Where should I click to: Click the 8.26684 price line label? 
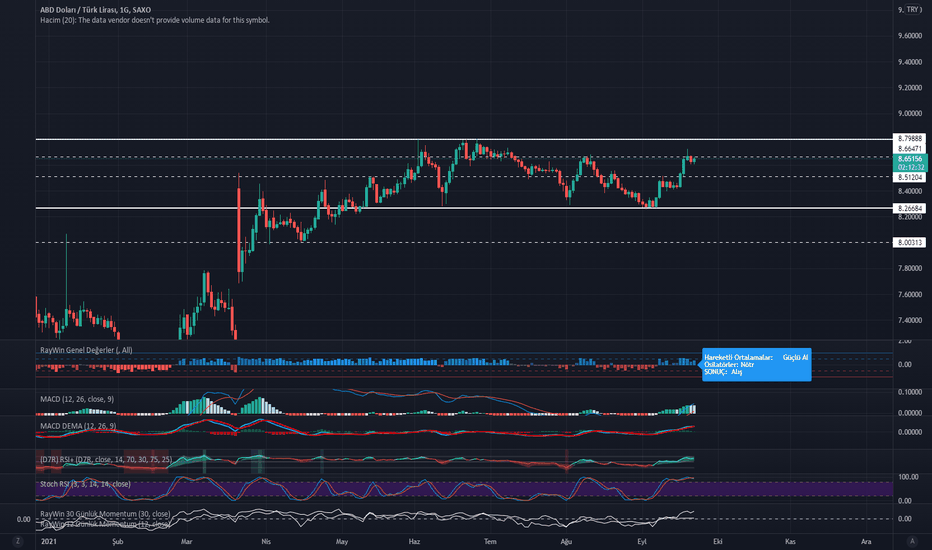[909, 208]
